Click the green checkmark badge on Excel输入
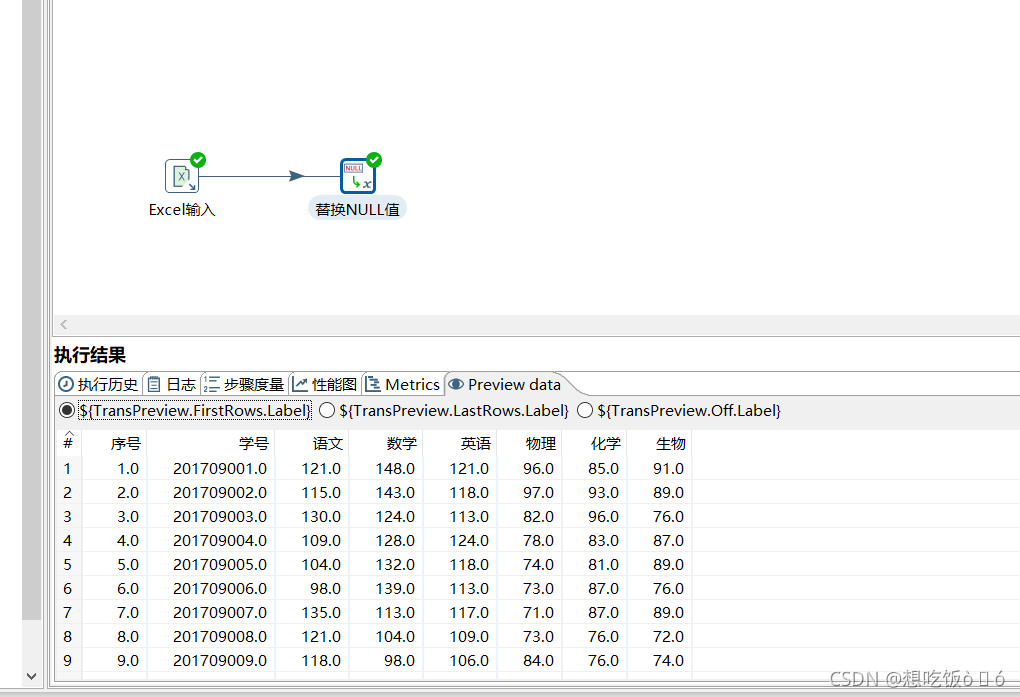Image resolution: width=1020 pixels, height=697 pixels. pos(197,160)
